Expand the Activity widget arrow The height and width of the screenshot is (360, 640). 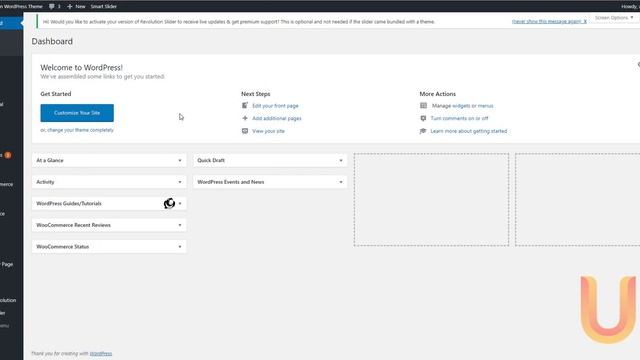pyautogui.click(x=180, y=182)
